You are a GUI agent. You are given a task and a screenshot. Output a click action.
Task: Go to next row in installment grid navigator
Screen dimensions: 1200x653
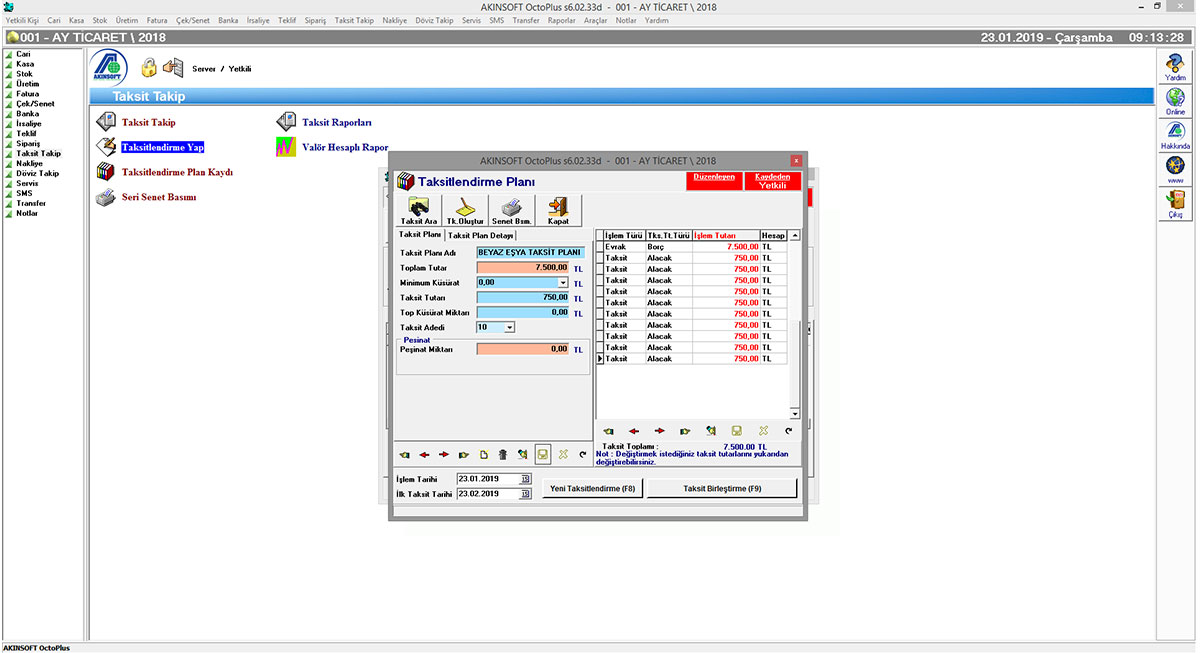coord(659,431)
